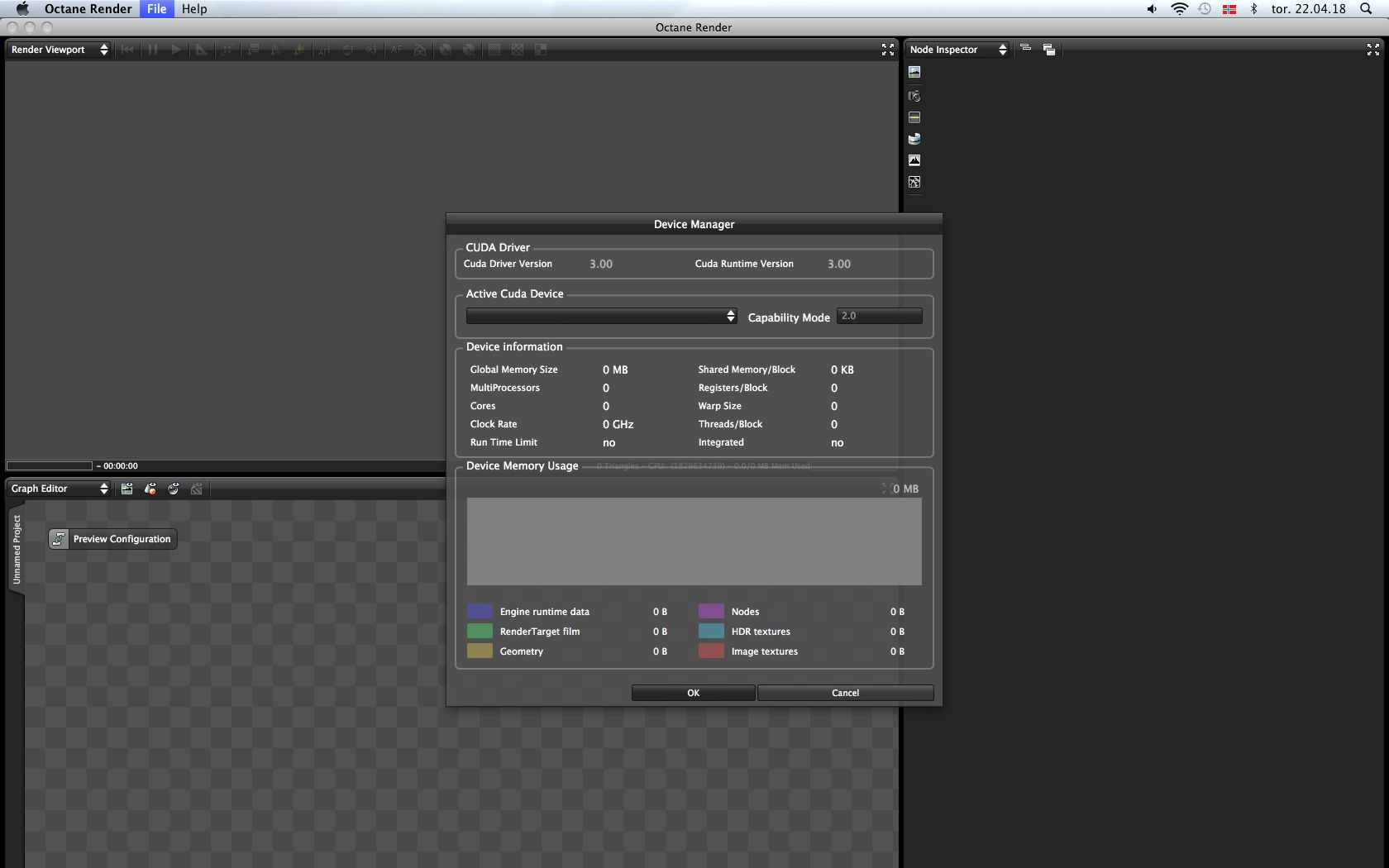The width and height of the screenshot is (1389, 868).
Task: Click the Capability Mode input field
Action: click(880, 316)
